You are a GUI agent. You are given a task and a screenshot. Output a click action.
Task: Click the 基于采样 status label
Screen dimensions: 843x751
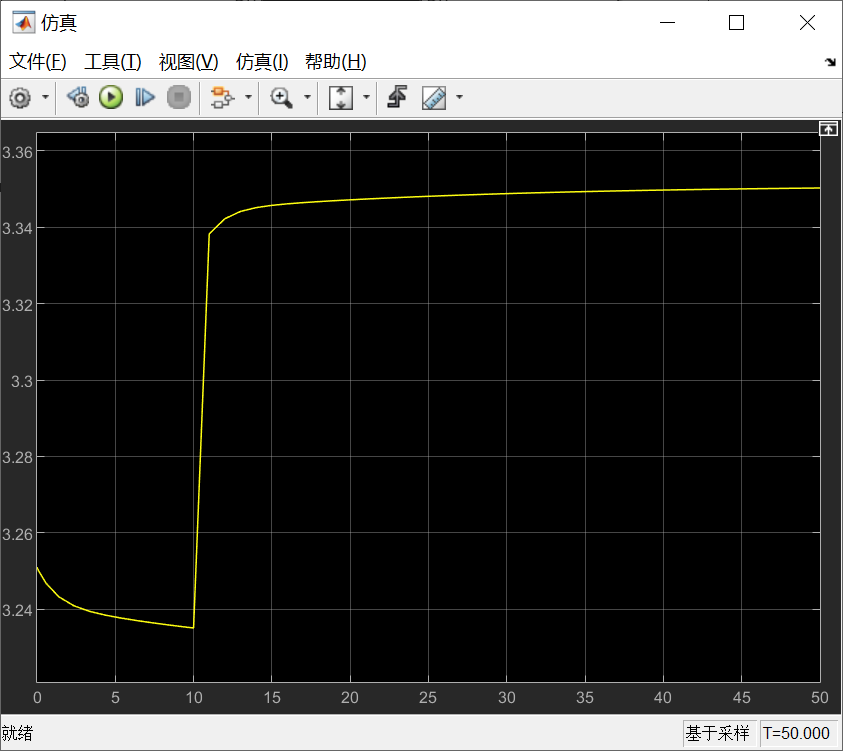(x=718, y=733)
